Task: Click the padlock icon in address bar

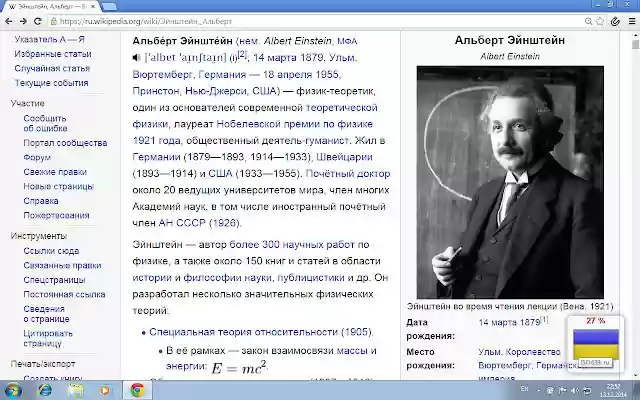Action: pos(53,21)
